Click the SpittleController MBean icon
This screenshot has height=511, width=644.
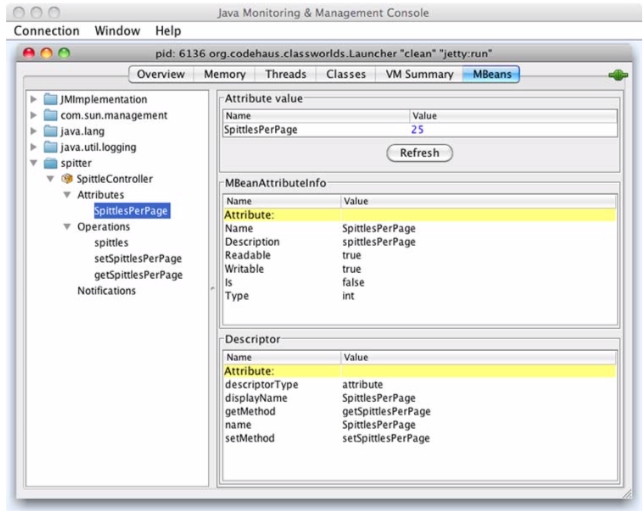(x=68, y=179)
